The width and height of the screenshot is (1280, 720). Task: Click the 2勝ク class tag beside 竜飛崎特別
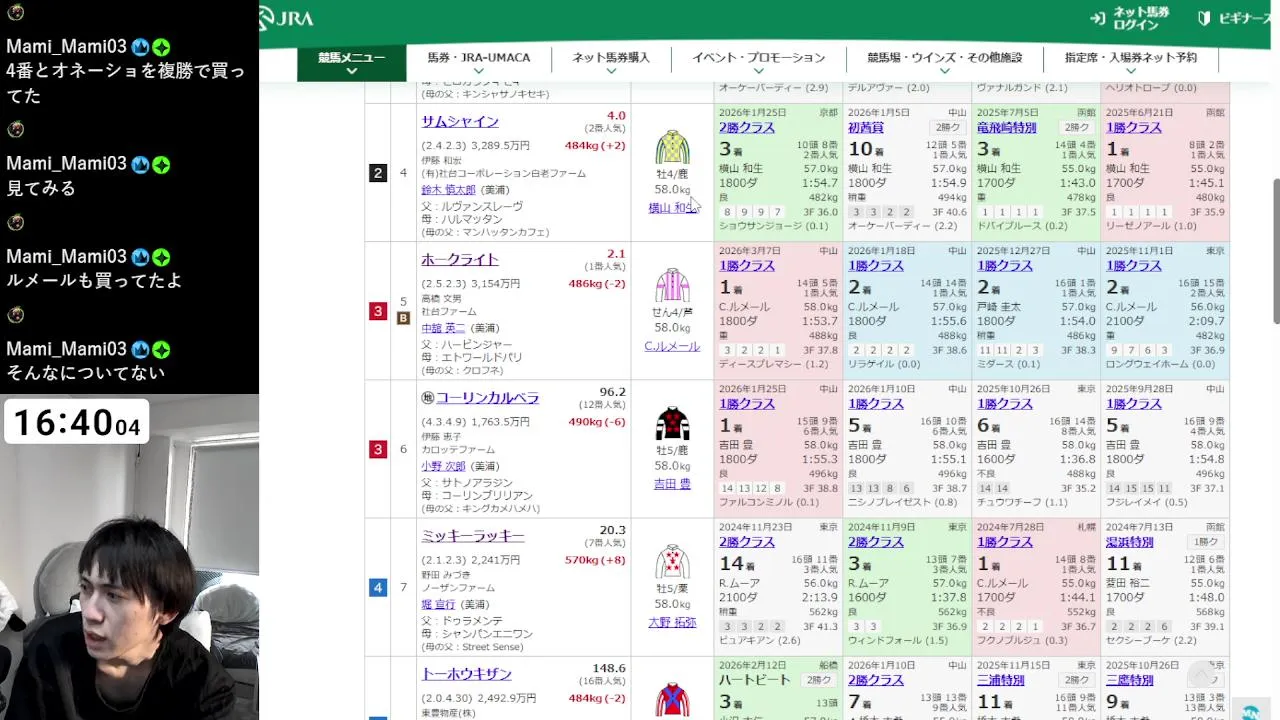[1077, 128]
